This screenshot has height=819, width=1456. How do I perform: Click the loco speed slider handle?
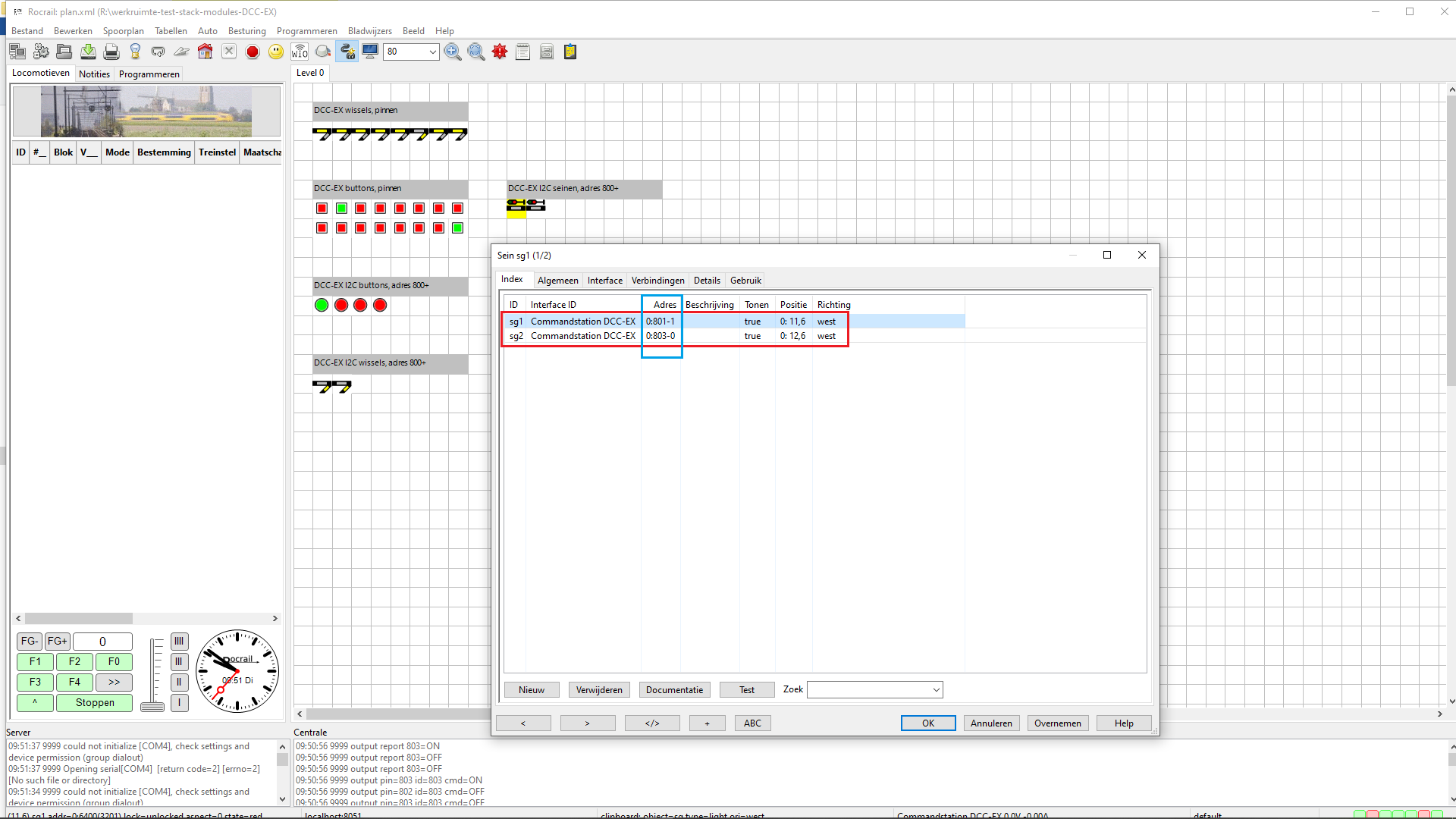pos(152,707)
